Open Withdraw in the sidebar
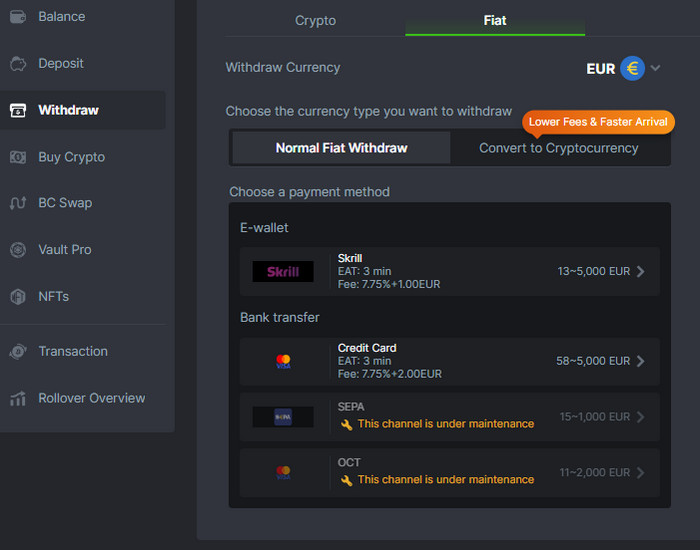 tap(68, 110)
